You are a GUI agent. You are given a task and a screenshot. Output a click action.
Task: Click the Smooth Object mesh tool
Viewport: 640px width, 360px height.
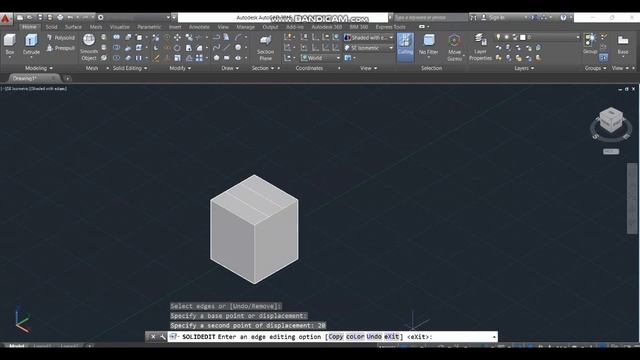pos(89,47)
